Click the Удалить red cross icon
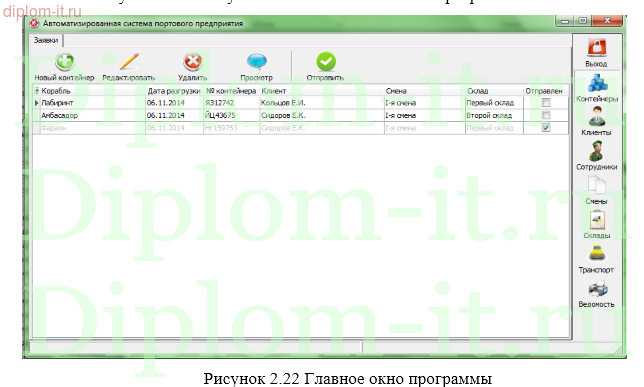This screenshot has height=387, width=644. pyautogui.click(x=192, y=62)
